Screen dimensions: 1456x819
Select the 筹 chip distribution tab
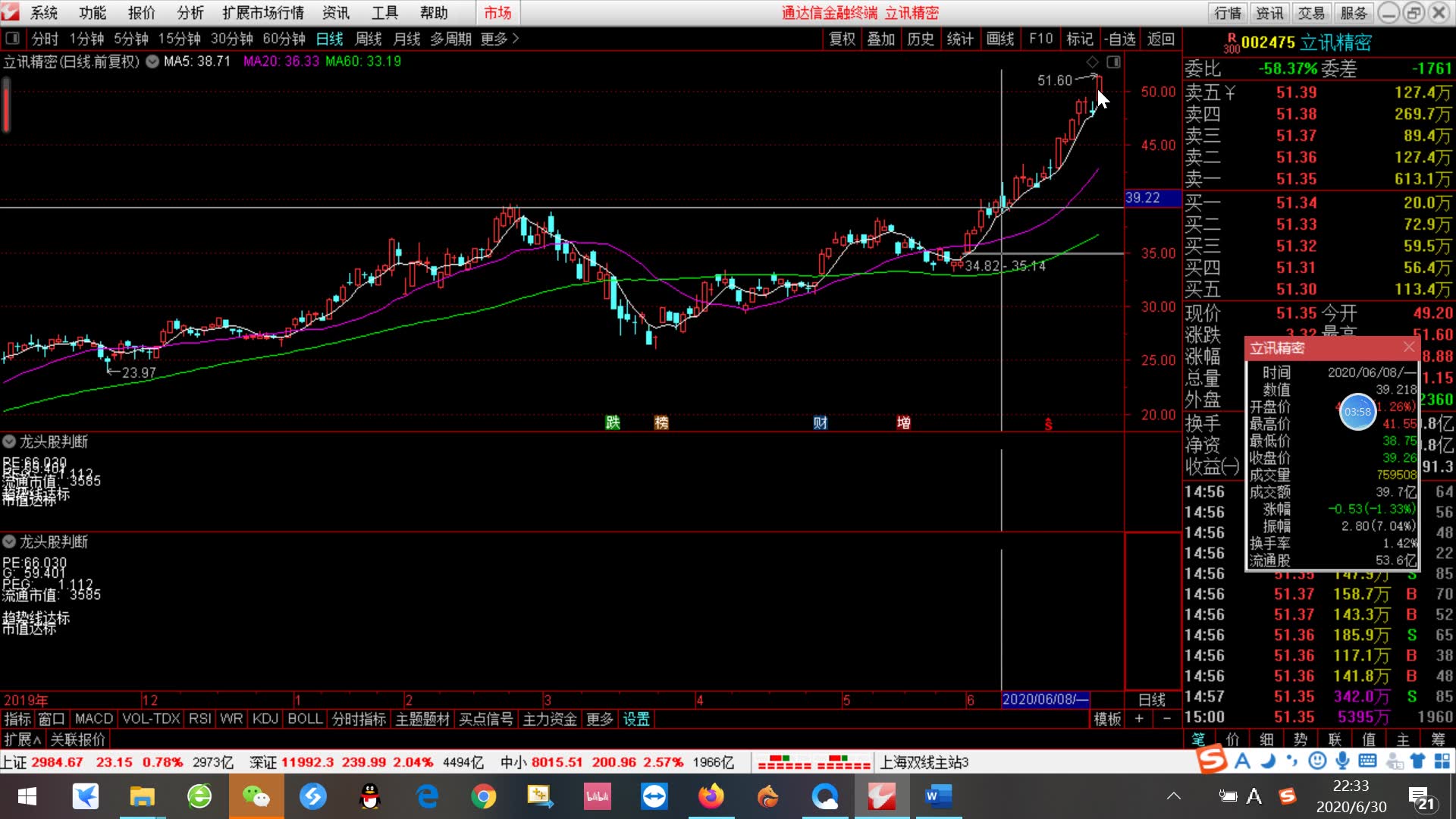pyautogui.click(x=1438, y=739)
